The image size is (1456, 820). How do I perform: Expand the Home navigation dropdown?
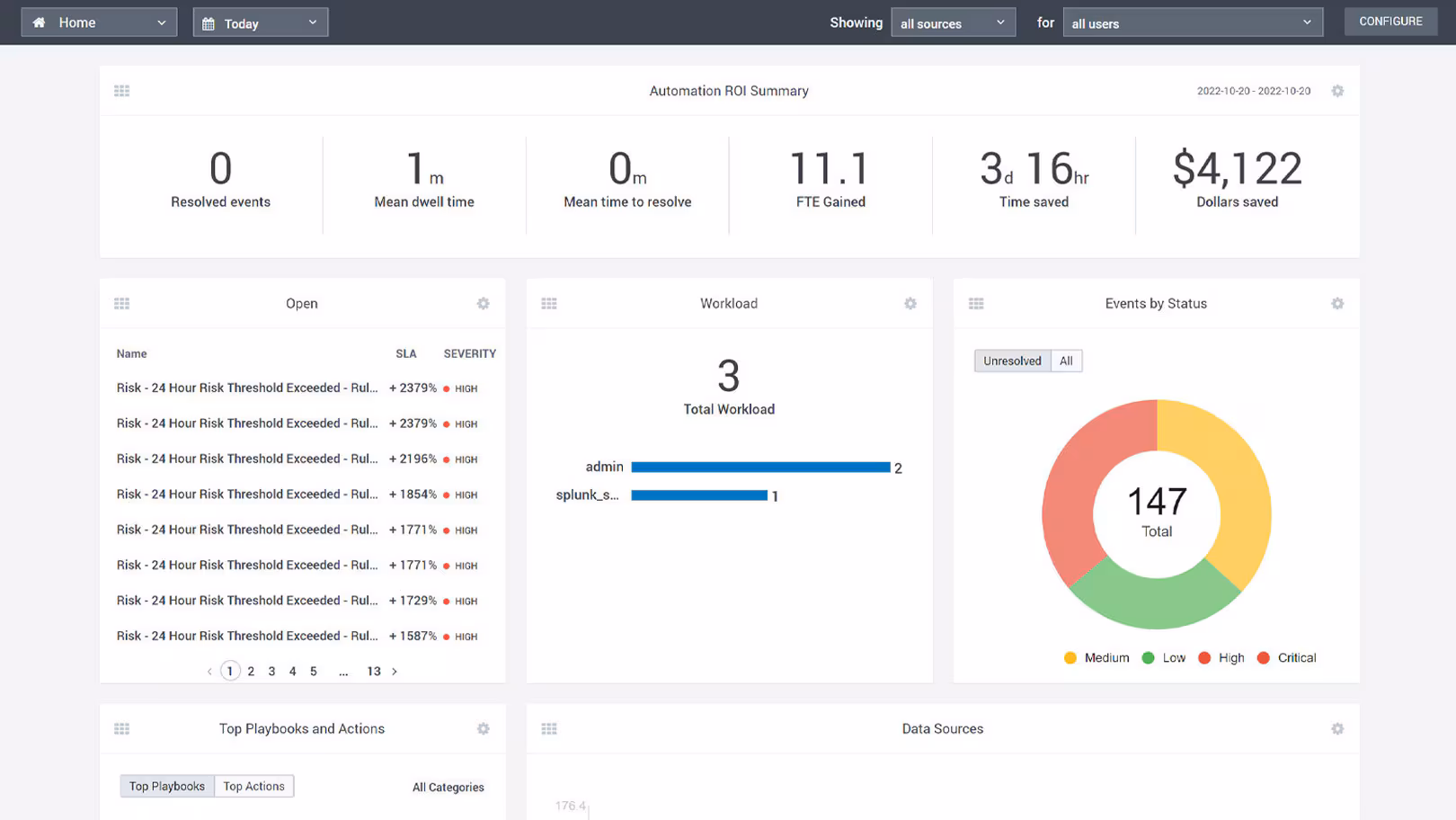tap(99, 22)
